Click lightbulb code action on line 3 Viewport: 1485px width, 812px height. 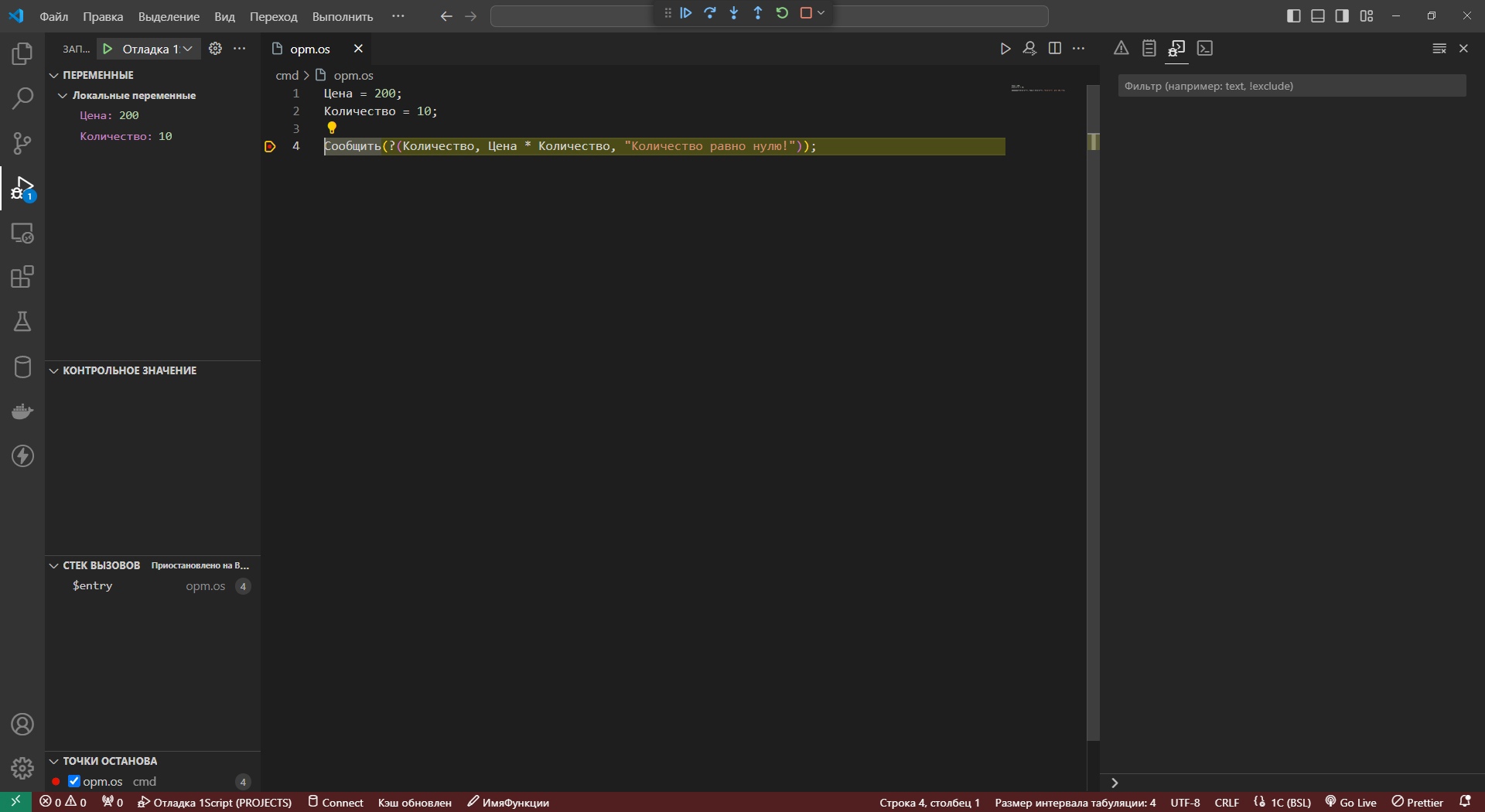(x=332, y=128)
